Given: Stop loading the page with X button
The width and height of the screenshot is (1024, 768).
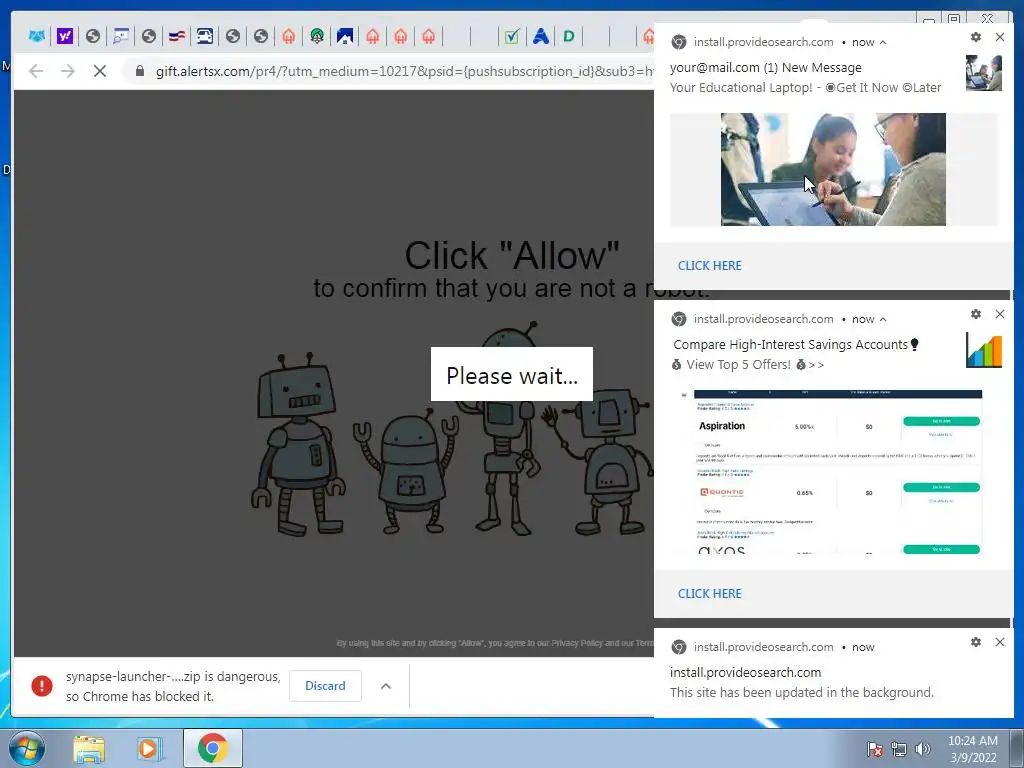Looking at the screenshot, I should tap(100, 71).
